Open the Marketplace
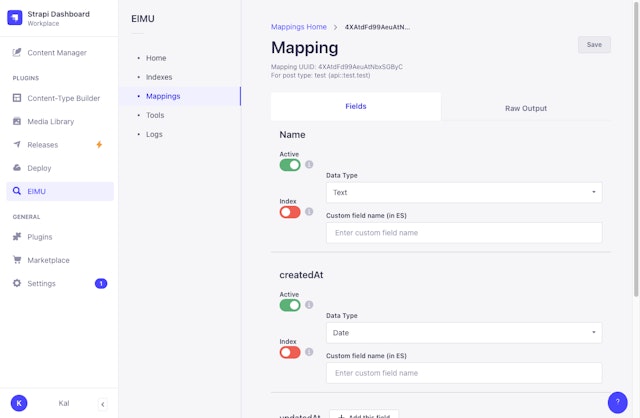The height and width of the screenshot is (418, 640). click(48, 260)
